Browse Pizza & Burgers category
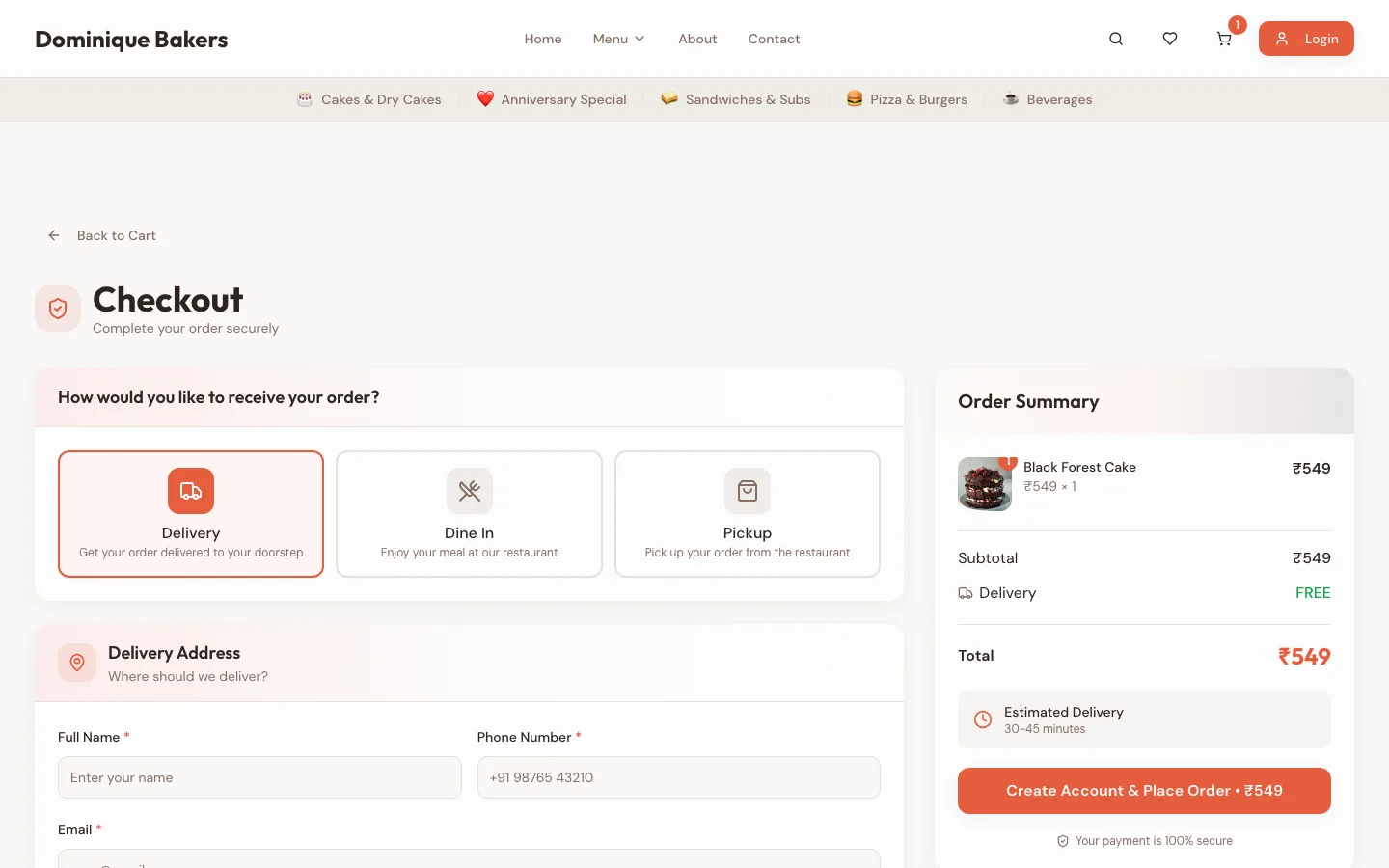Viewport: 1389px width, 868px height. tap(907, 99)
